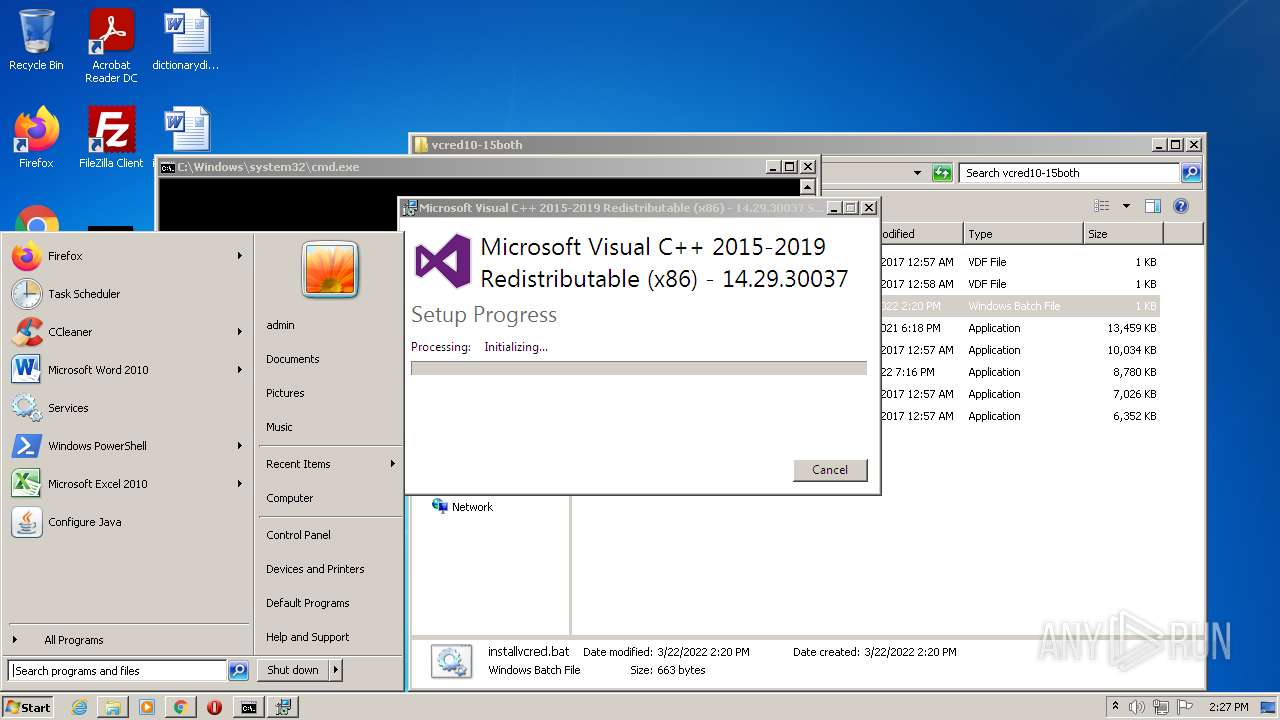The width and height of the screenshot is (1280, 720).
Task: Open Explorer help
Action: pos(1181,206)
